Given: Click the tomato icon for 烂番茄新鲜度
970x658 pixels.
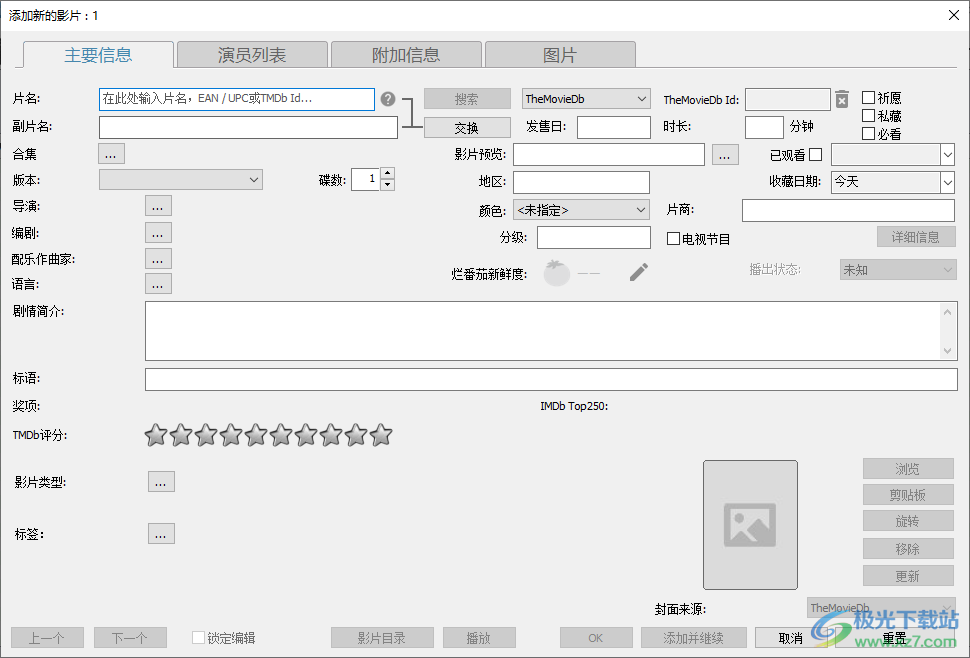Looking at the screenshot, I should tap(558, 271).
